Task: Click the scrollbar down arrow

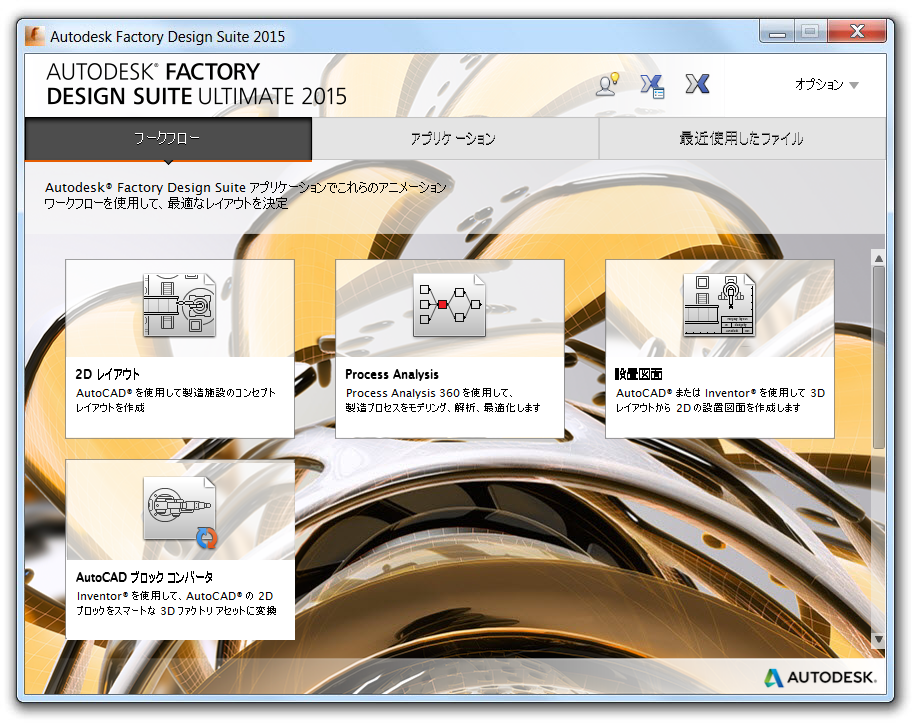Action: click(879, 639)
